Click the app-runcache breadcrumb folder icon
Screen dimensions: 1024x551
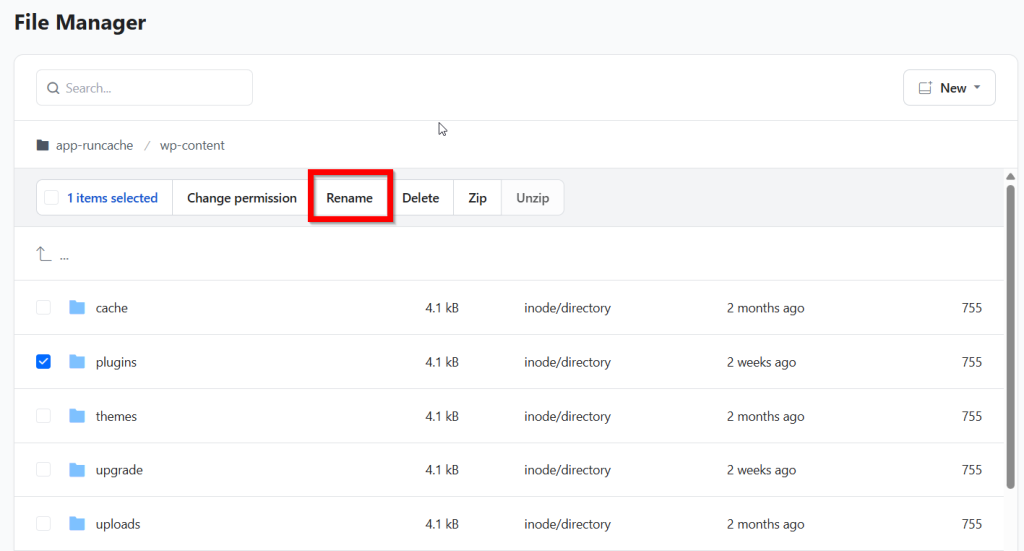43,146
